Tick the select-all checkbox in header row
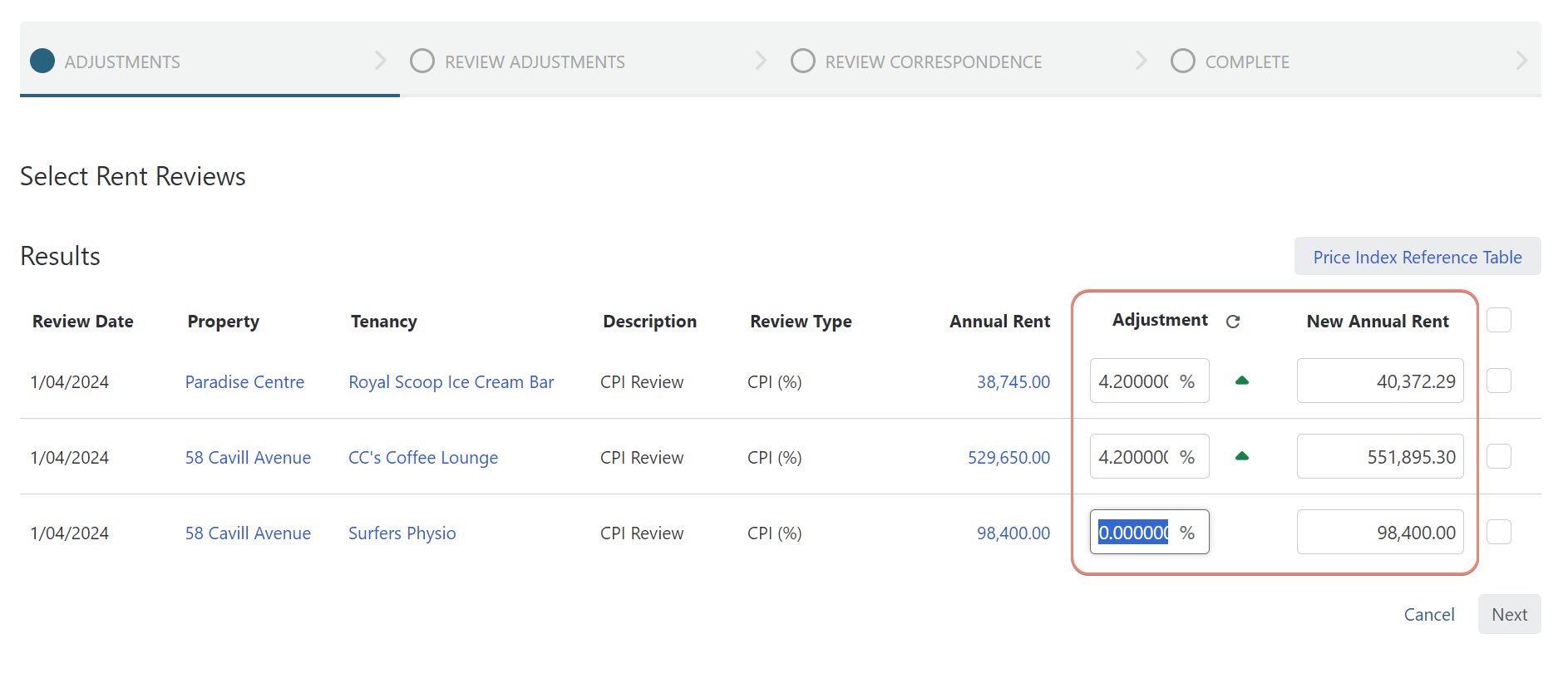Image resolution: width=1568 pixels, height=683 pixels. 1499,320
